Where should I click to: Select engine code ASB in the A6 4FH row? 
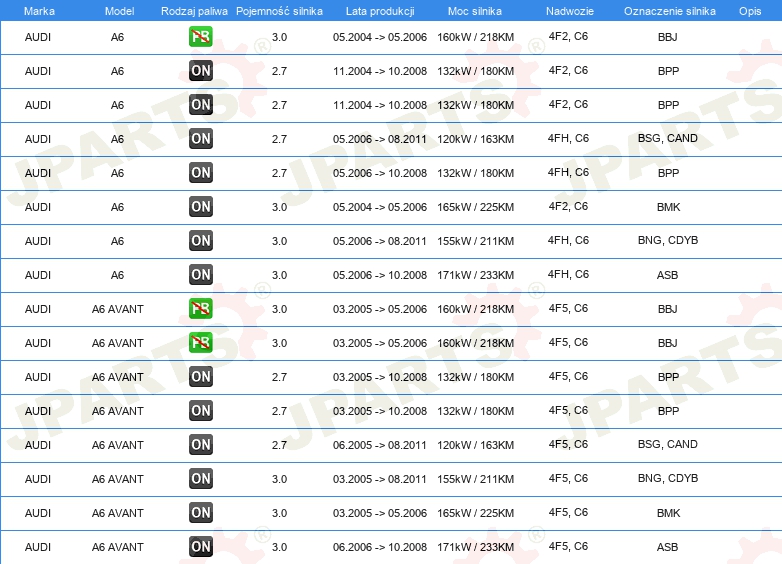(667, 275)
